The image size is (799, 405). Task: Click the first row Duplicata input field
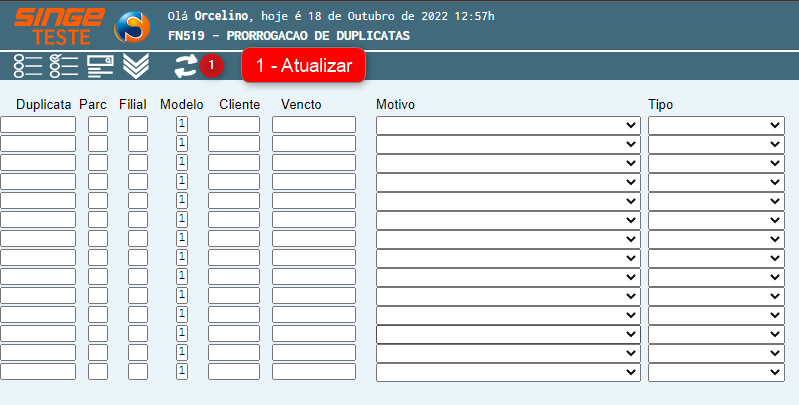pyautogui.click(x=38, y=125)
